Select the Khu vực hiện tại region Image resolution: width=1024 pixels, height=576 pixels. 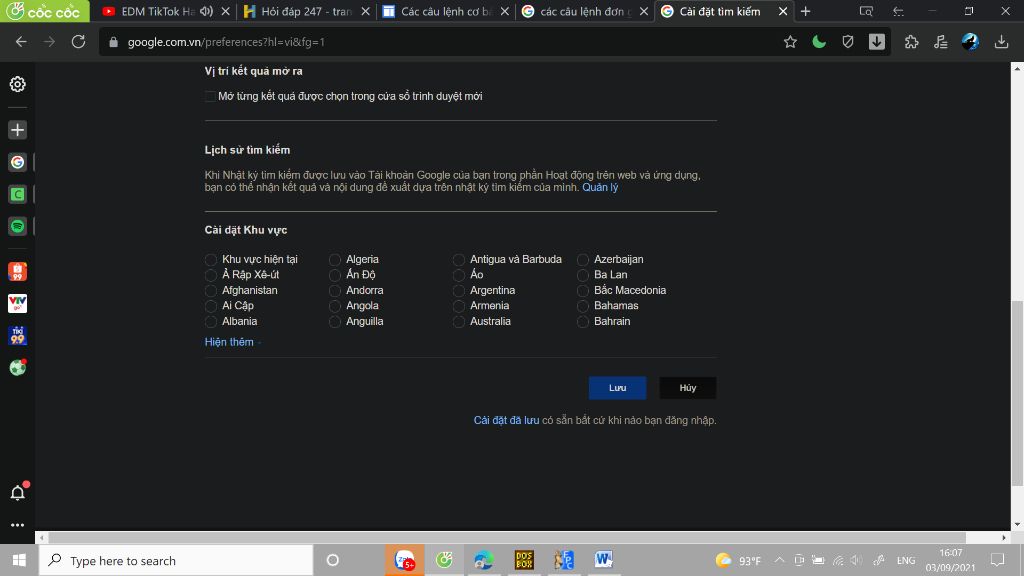coord(210,260)
